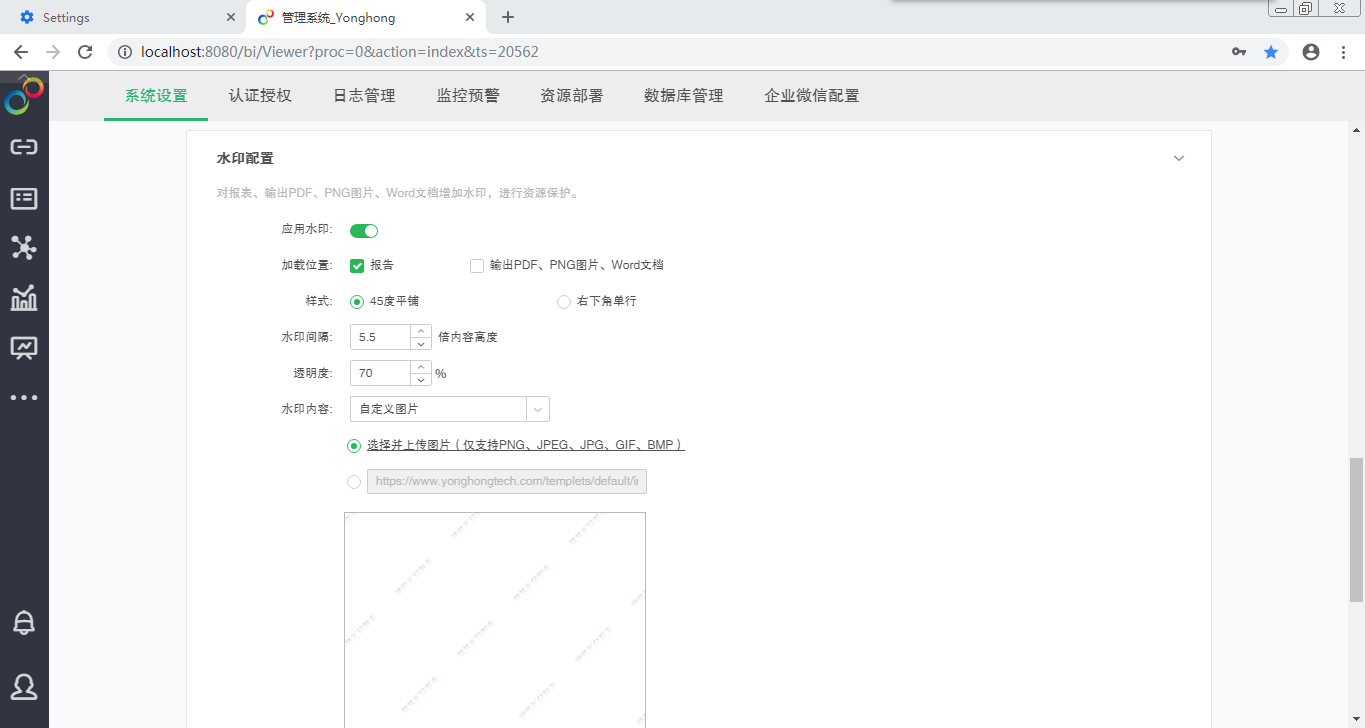The height and width of the screenshot is (728, 1365).
Task: Open the three-dots more menu in sidebar
Action: click(x=24, y=398)
